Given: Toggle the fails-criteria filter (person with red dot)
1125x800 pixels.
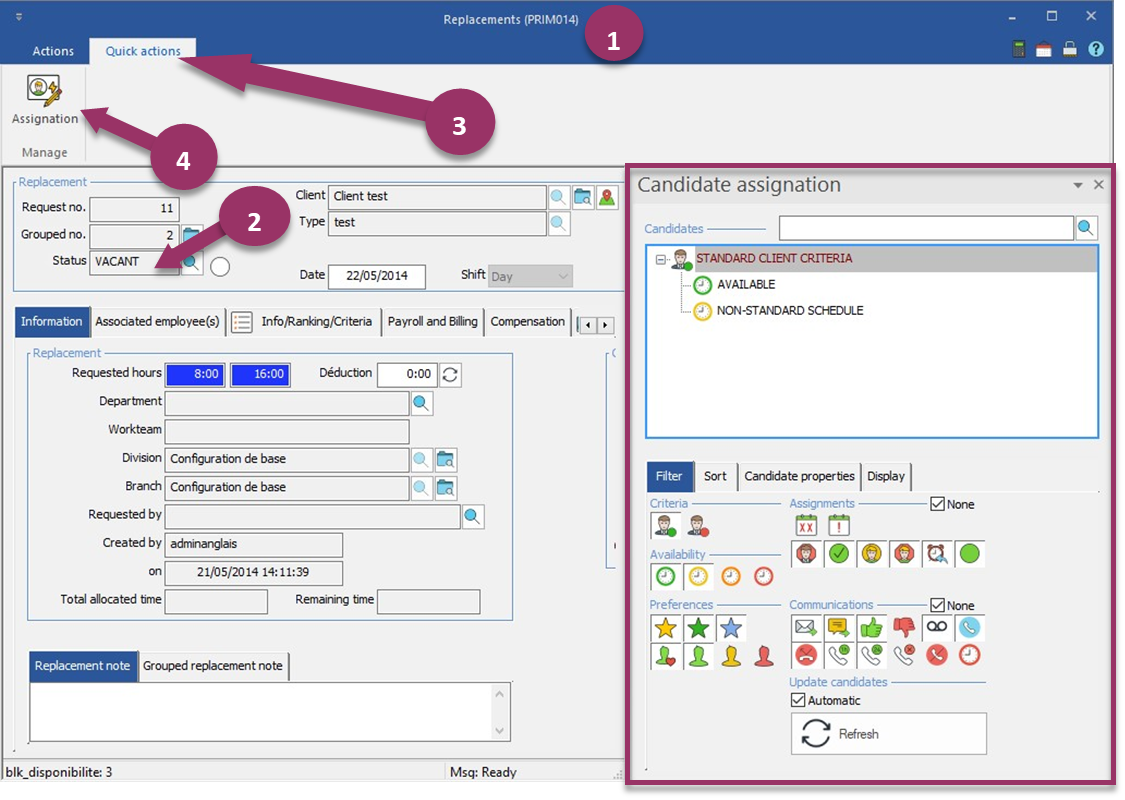Looking at the screenshot, I should click(x=698, y=526).
